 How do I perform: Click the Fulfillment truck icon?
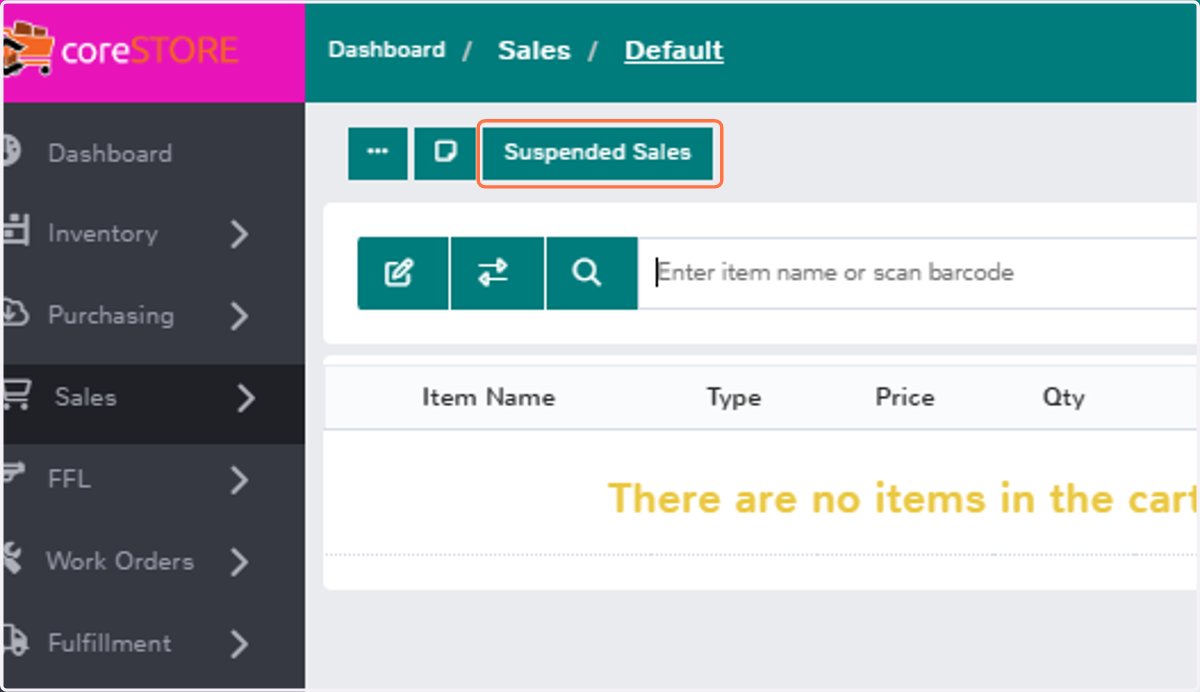pyautogui.click(x=14, y=641)
